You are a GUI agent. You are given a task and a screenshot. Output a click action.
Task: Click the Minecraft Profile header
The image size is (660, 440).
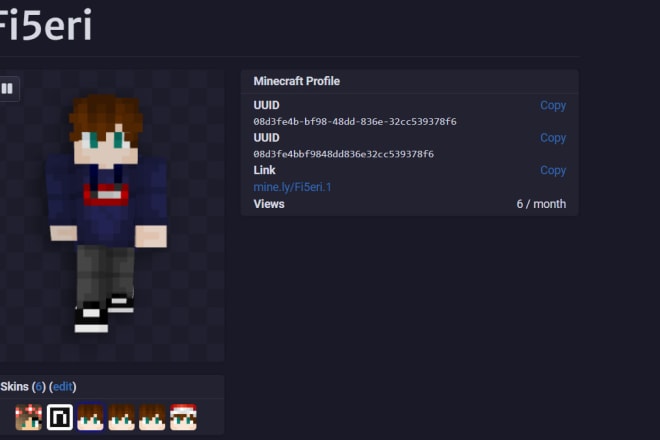[x=296, y=81]
